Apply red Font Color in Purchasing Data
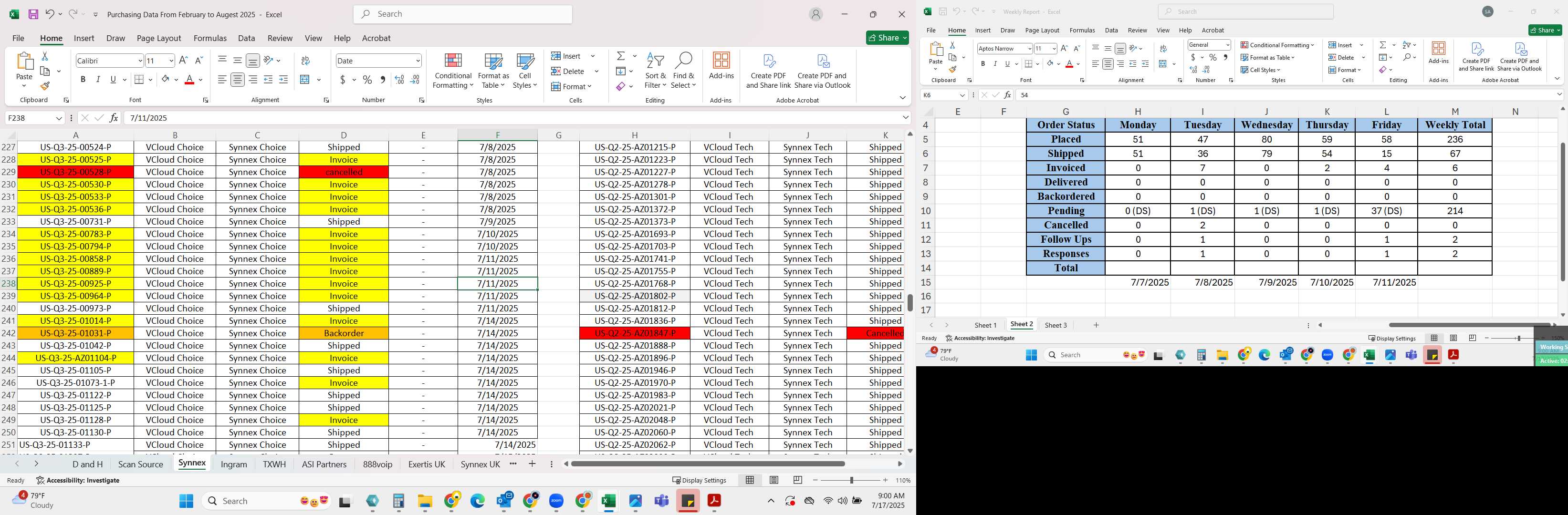1568x515 pixels. tap(189, 80)
